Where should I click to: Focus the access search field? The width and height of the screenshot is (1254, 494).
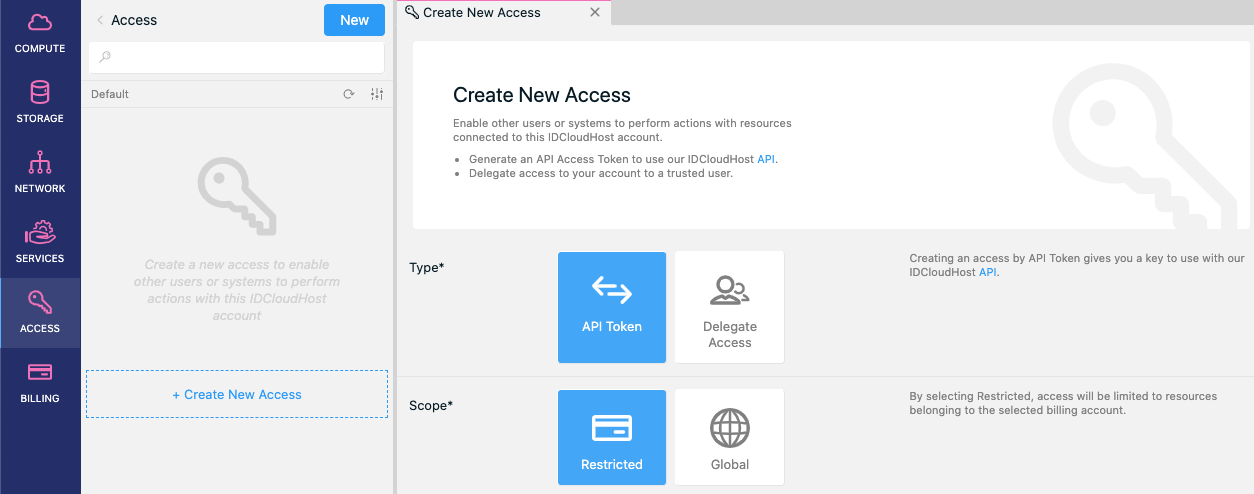click(x=237, y=57)
